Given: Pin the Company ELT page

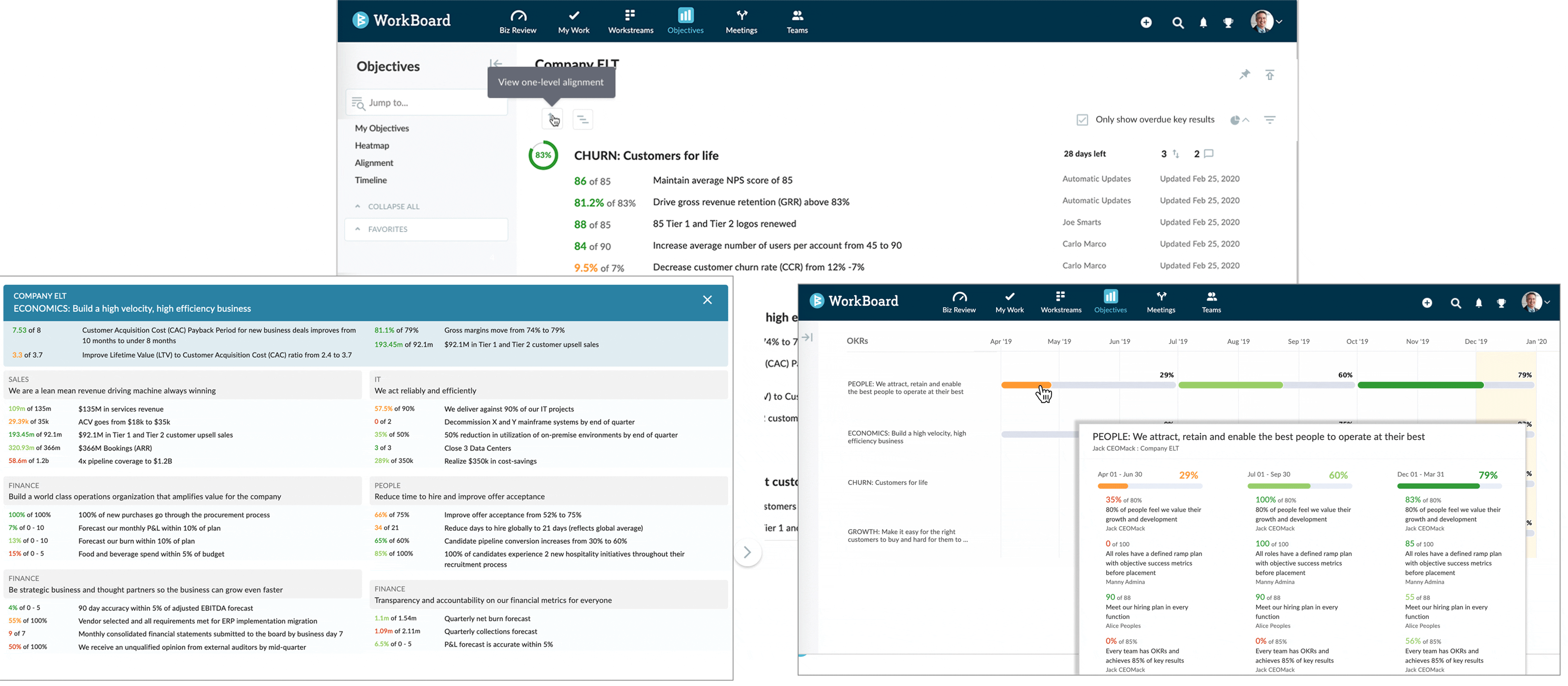Looking at the screenshot, I should tap(1244, 75).
